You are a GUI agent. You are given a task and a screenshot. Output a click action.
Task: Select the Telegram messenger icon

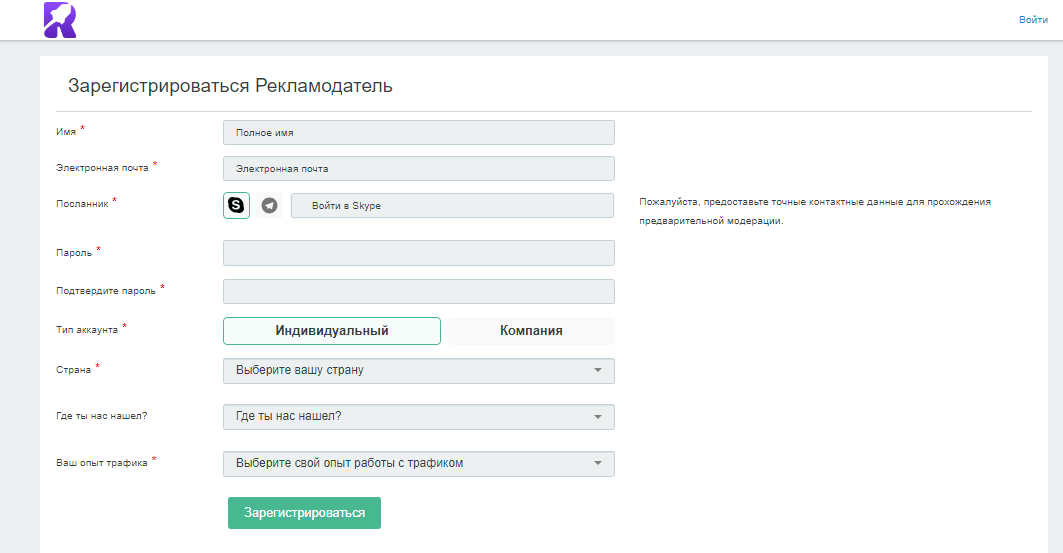click(269, 205)
